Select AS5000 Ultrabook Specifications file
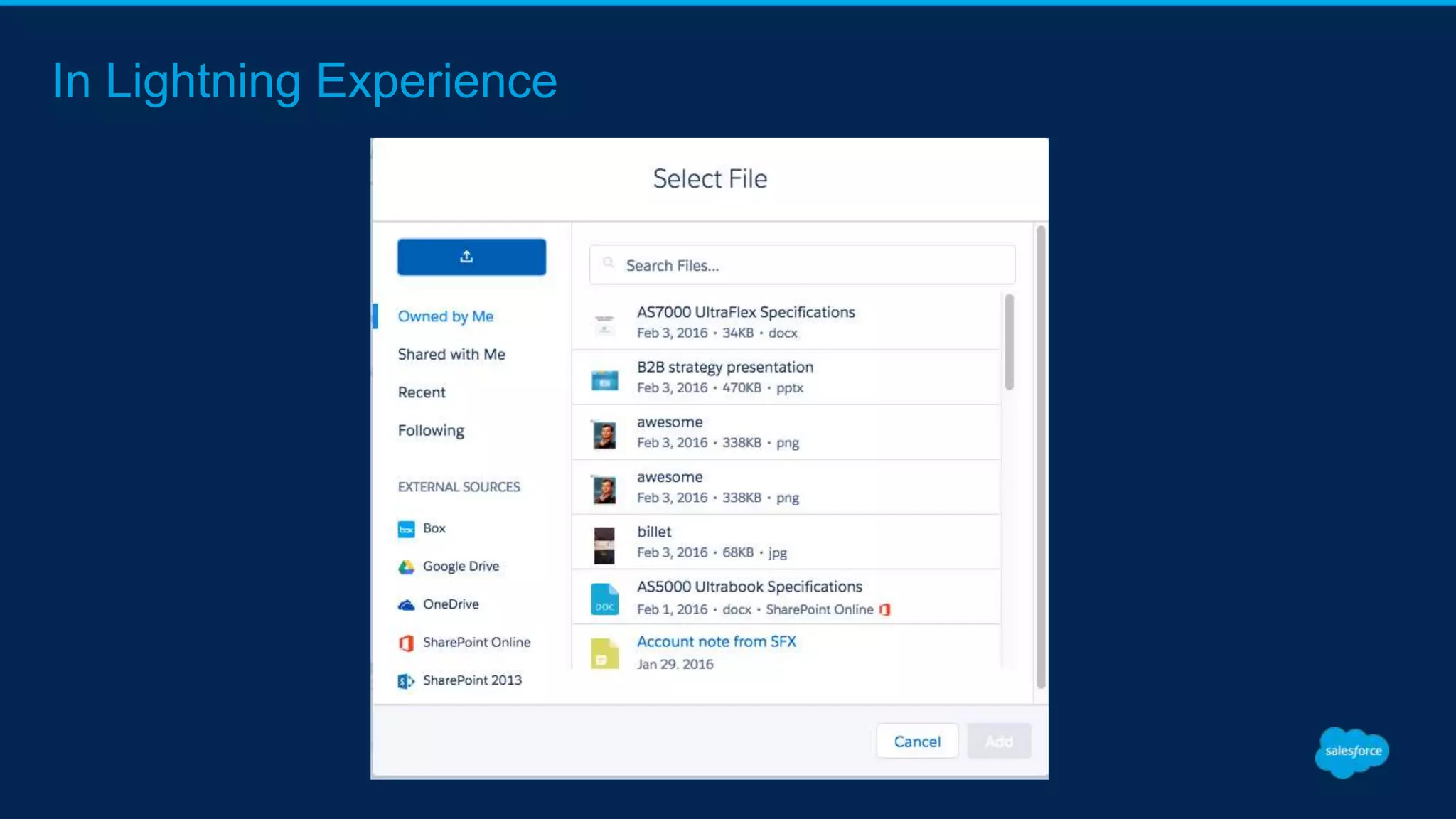 (x=786, y=597)
